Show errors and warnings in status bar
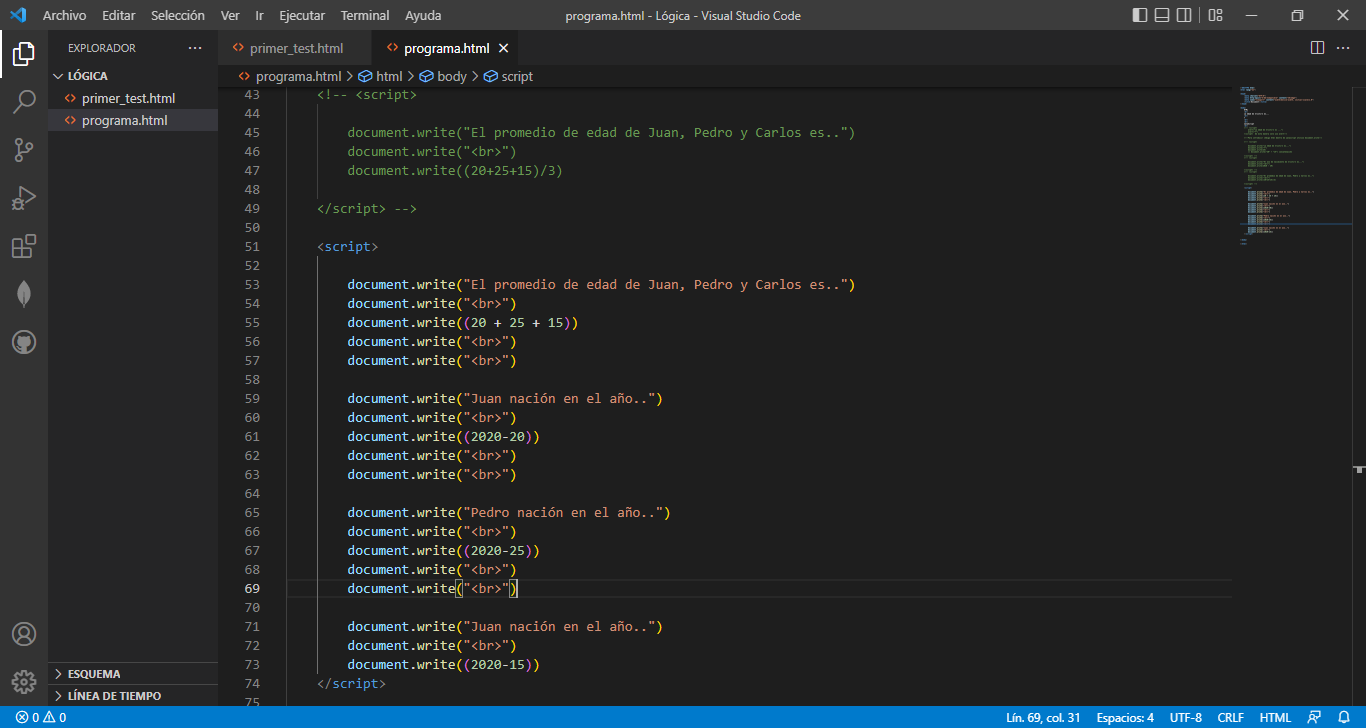The width and height of the screenshot is (1366, 728). pos(41,717)
